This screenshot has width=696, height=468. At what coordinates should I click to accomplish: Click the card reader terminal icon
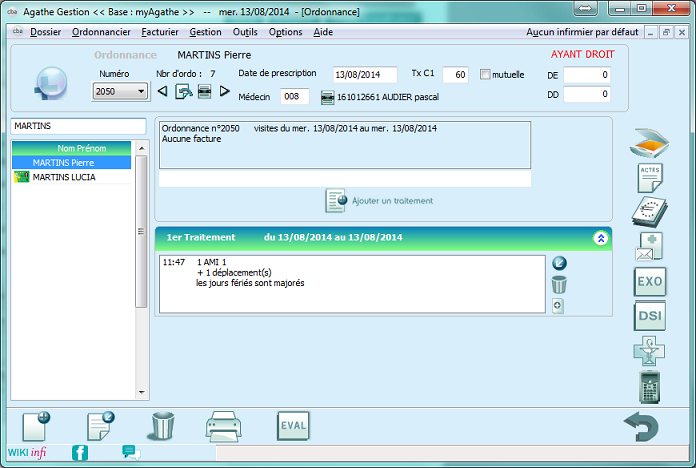click(650, 387)
